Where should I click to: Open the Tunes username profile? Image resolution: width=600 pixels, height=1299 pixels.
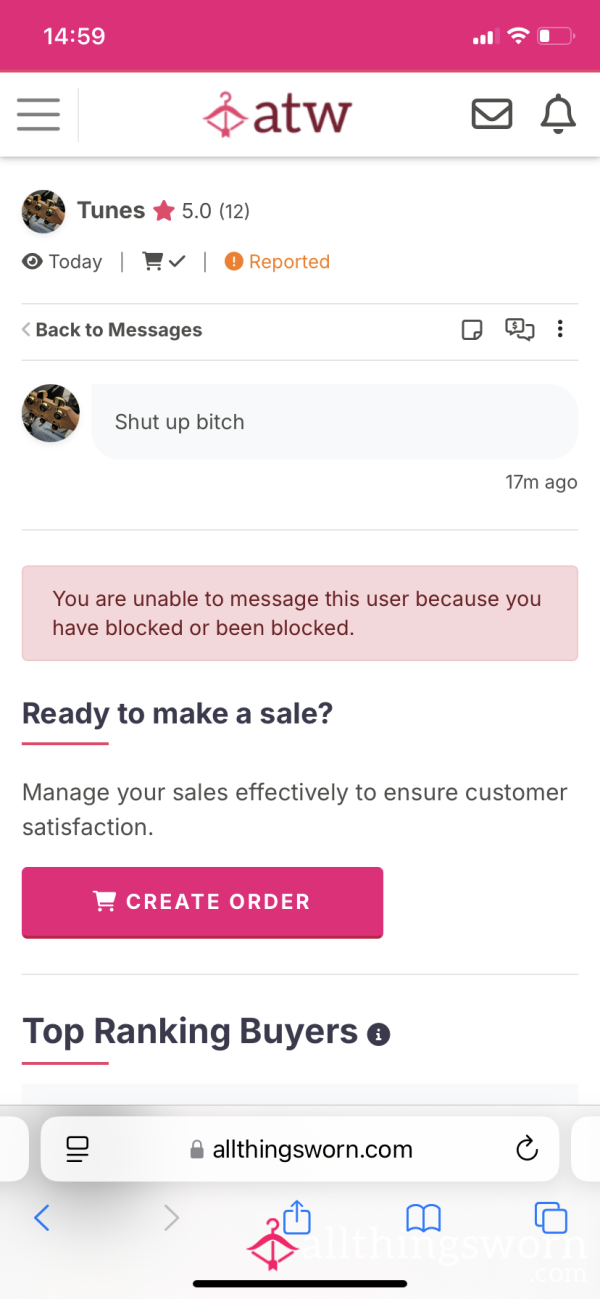click(x=111, y=210)
